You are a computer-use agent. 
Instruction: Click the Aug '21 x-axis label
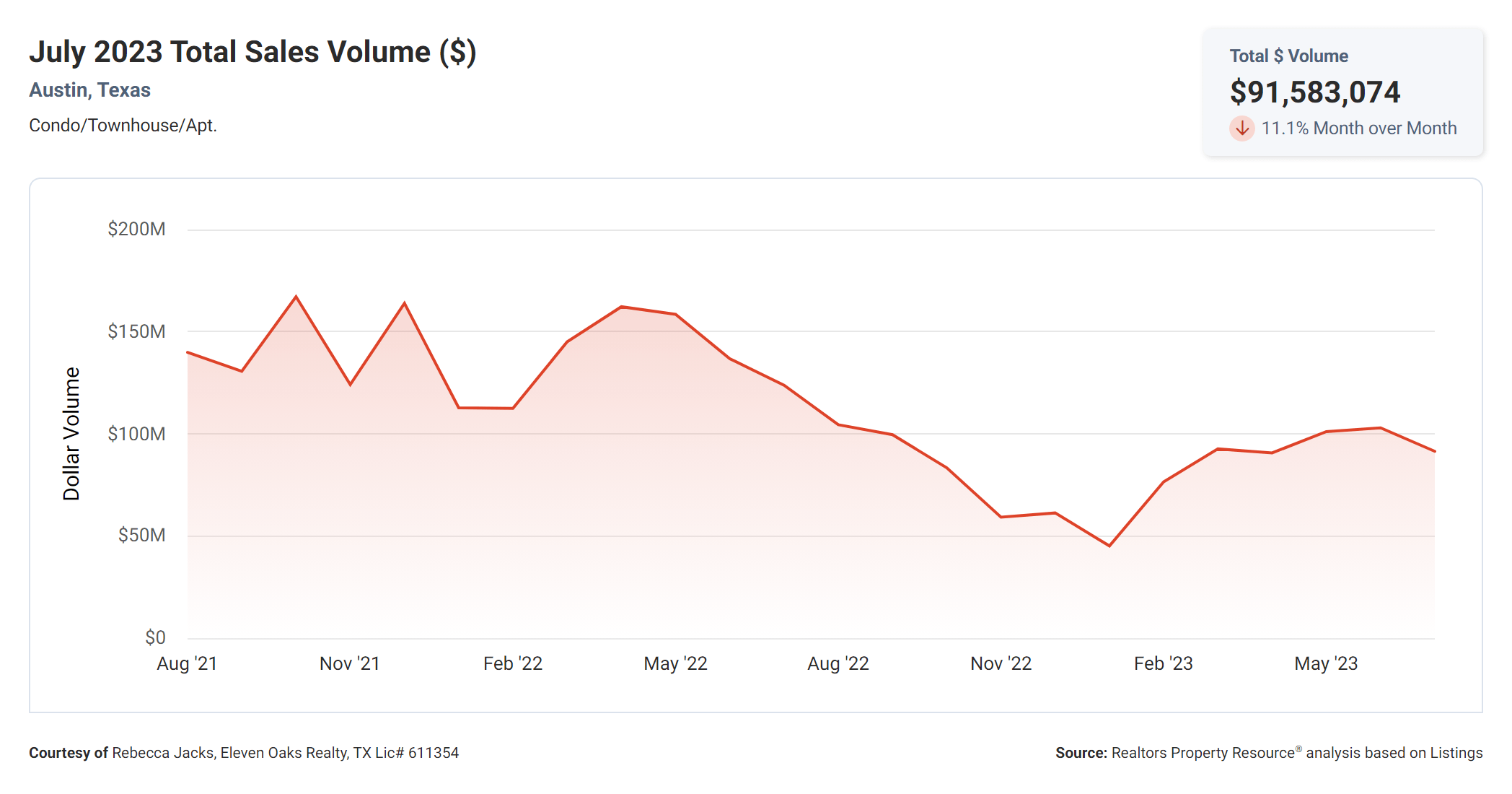pyautogui.click(x=187, y=664)
